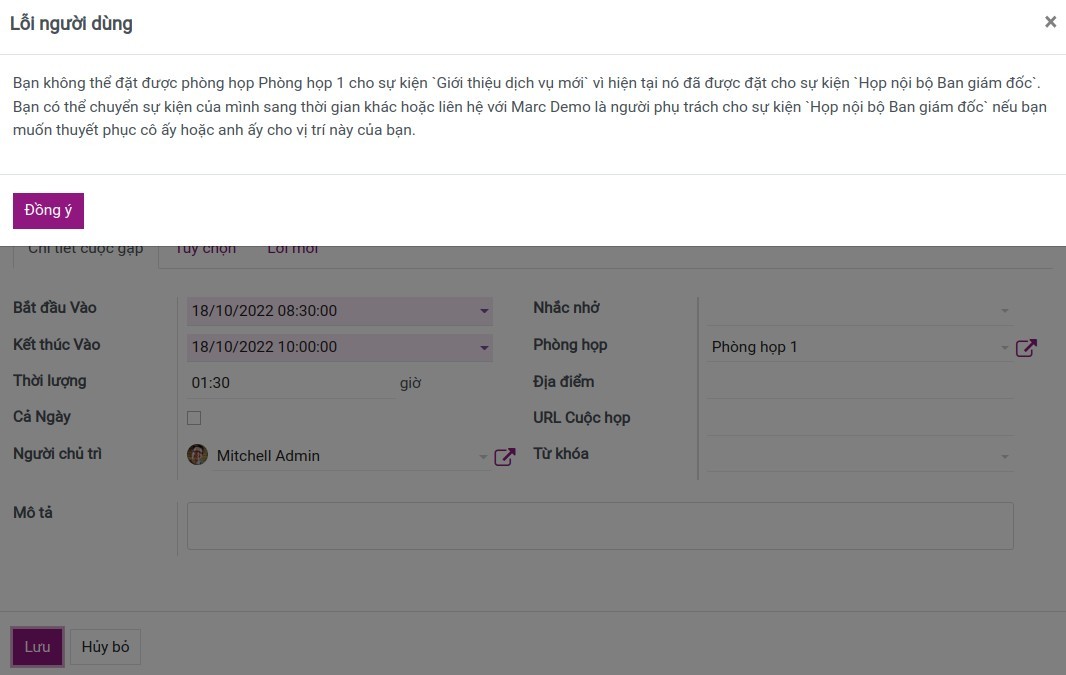Click the Đồng ý button
1066x675 pixels.
48,211
